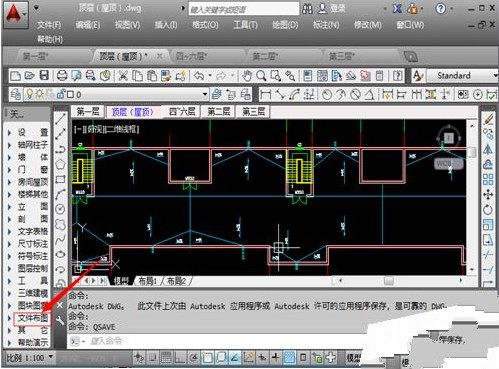Toggle lineweight display in status bar
The width and height of the screenshot is (499, 369).
[x=275, y=358]
